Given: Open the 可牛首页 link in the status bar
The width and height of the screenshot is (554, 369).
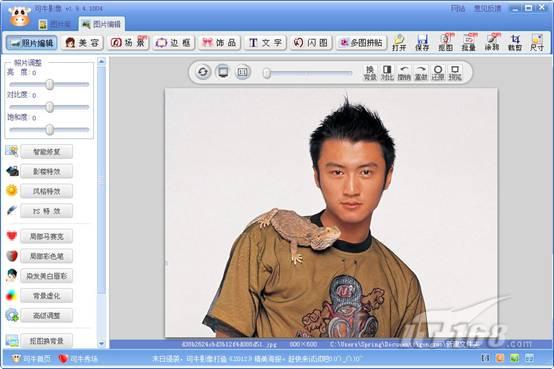Looking at the screenshot, I should tap(31, 359).
